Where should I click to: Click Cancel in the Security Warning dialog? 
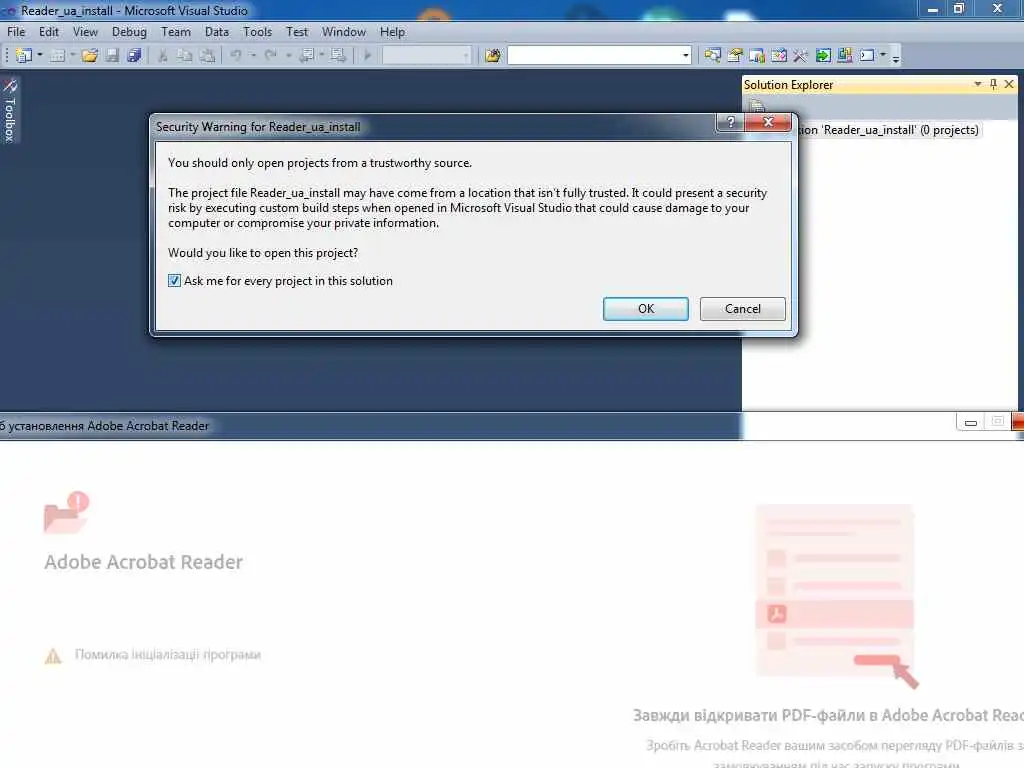click(743, 309)
